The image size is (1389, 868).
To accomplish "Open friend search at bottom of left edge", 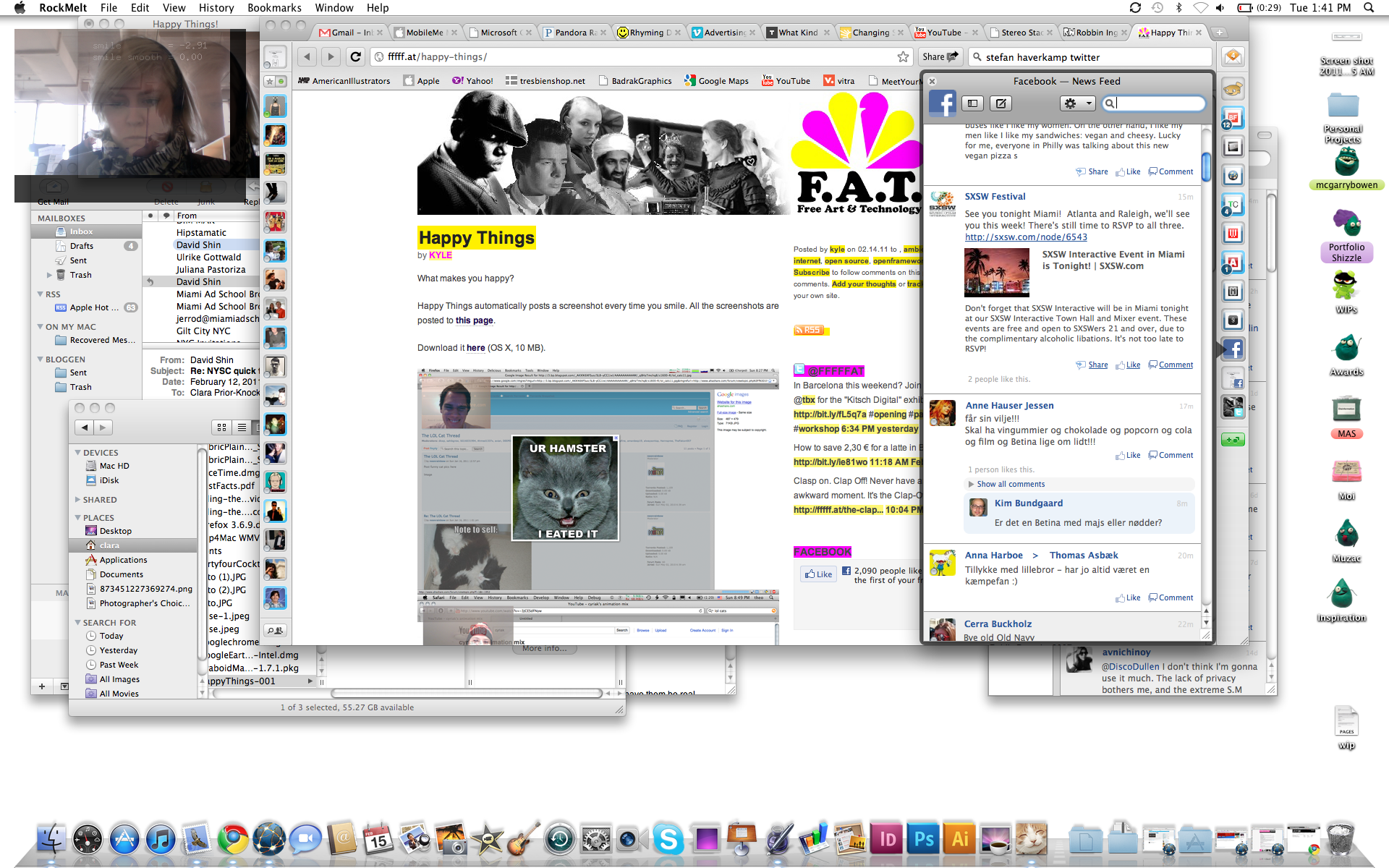I will tap(275, 630).
